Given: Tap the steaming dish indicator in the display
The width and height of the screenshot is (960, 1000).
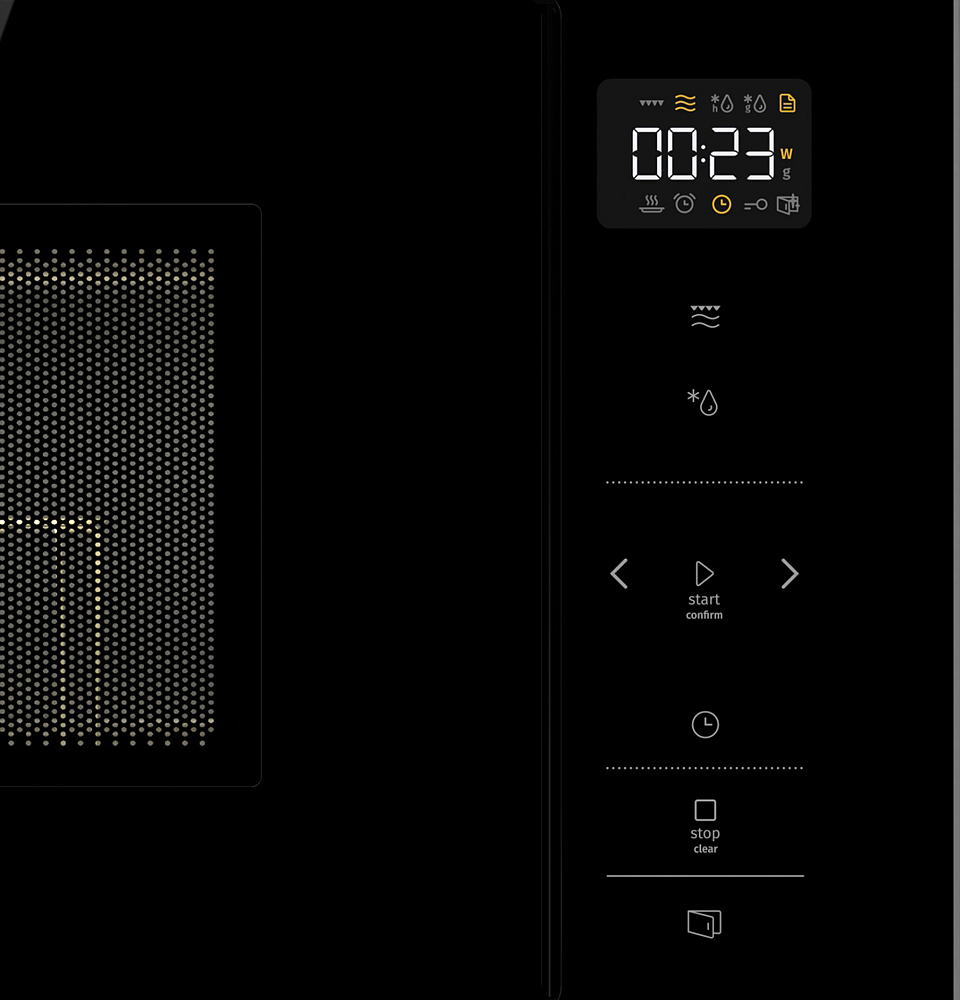Looking at the screenshot, I should (651, 205).
